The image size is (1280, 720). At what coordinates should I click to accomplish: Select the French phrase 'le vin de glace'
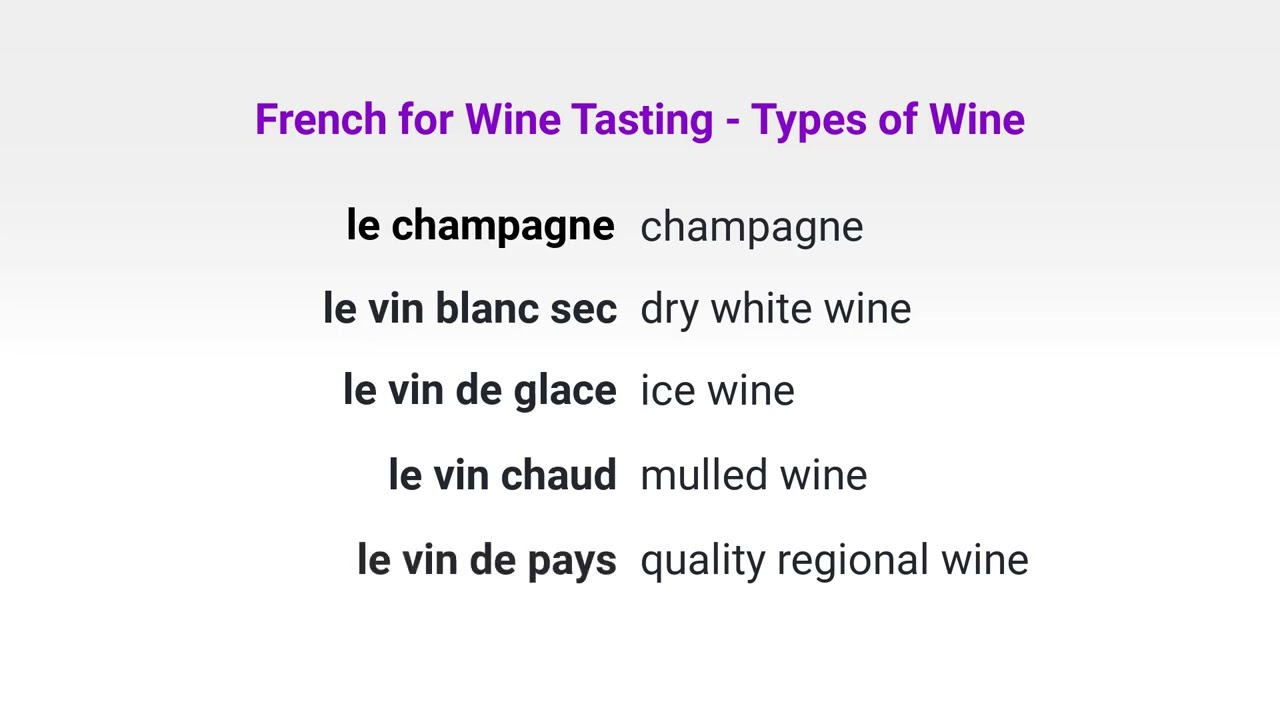coord(479,391)
